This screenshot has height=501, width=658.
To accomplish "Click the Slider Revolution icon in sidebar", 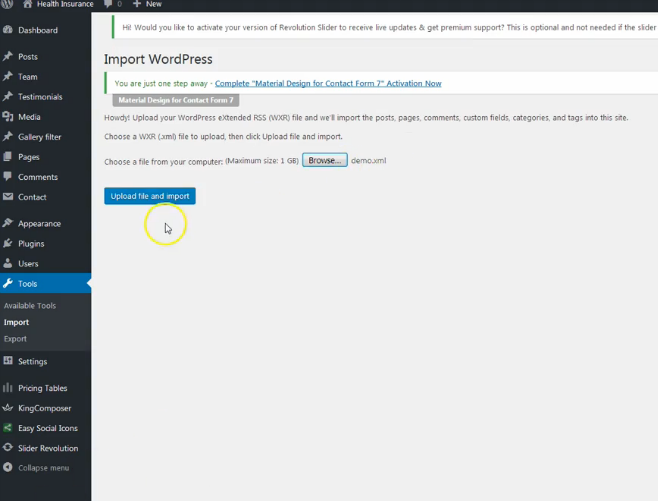I will [x=8, y=448].
